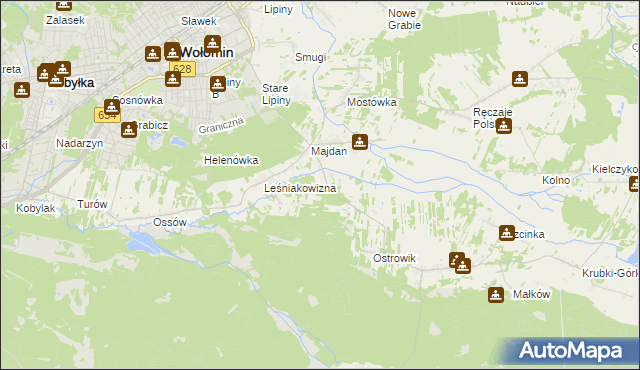Click the Kolno label
The width and height of the screenshot is (640, 370).
556,180
